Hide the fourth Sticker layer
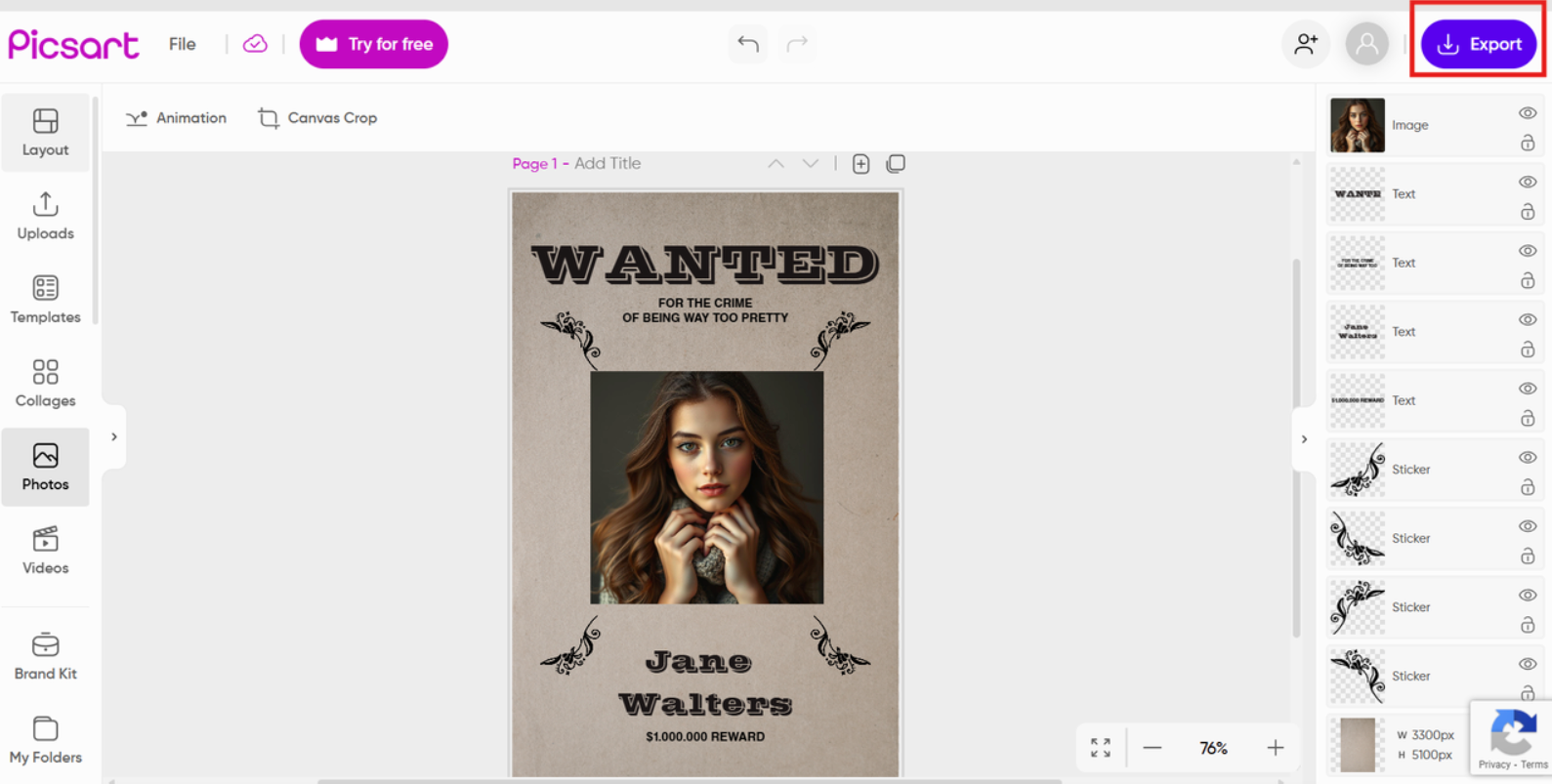The width and height of the screenshot is (1552, 784). coord(1528,664)
